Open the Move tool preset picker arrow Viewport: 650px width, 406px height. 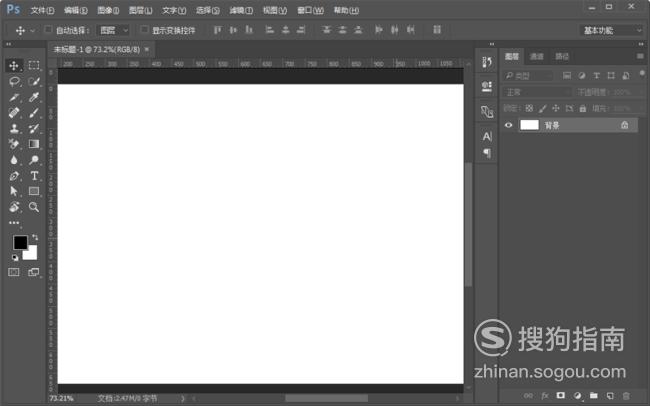[32, 30]
